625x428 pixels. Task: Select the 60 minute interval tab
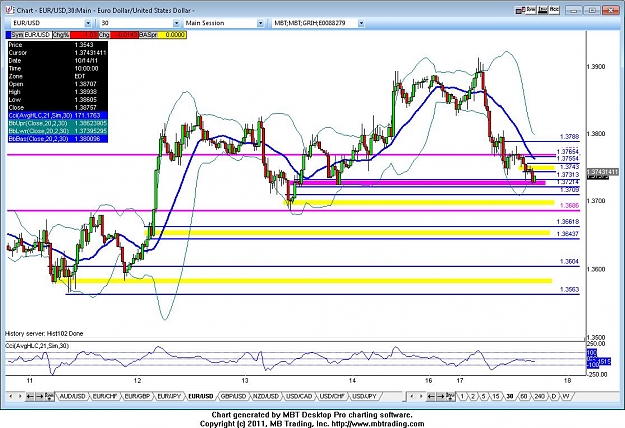(524, 397)
